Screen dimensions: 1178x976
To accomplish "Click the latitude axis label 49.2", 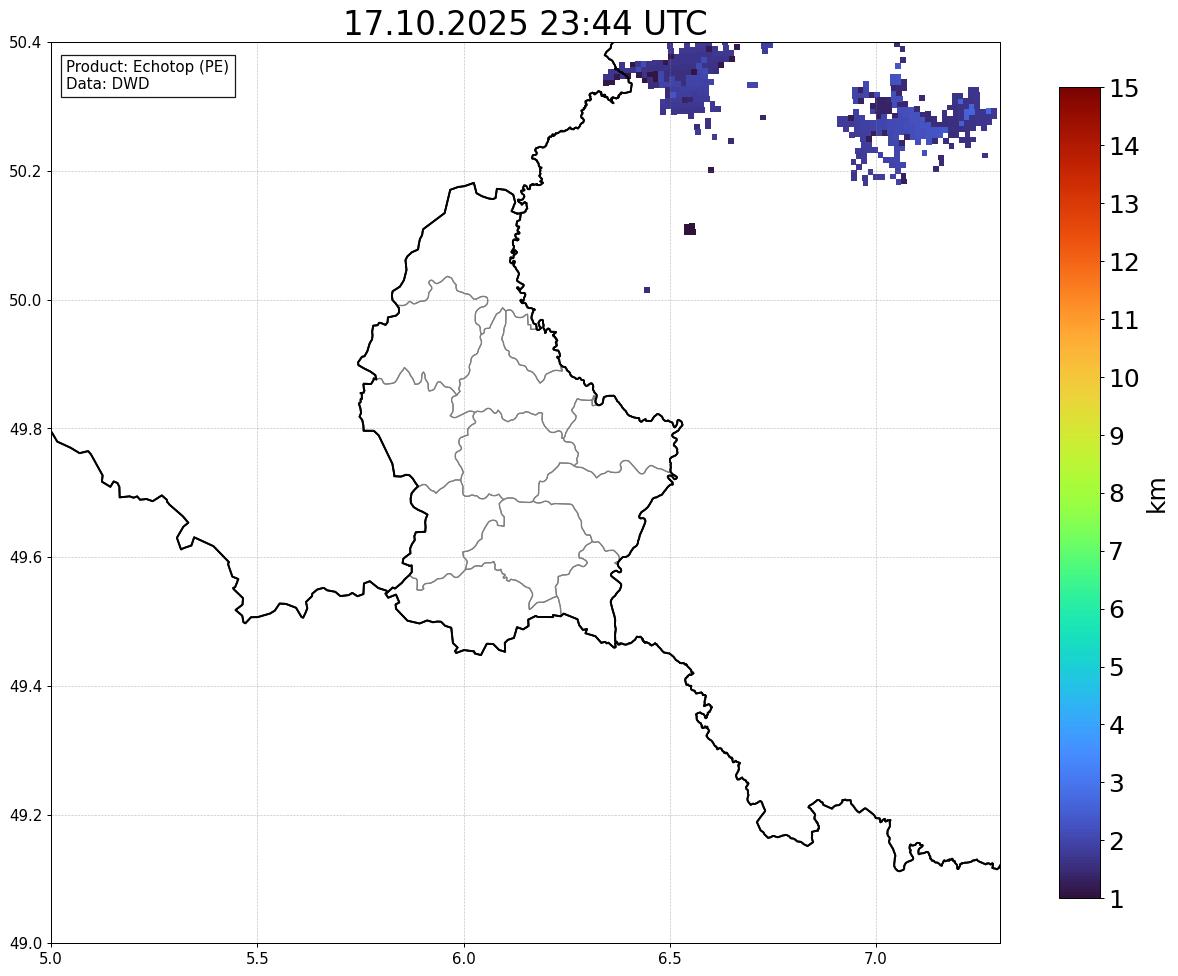I will pos(25,815).
